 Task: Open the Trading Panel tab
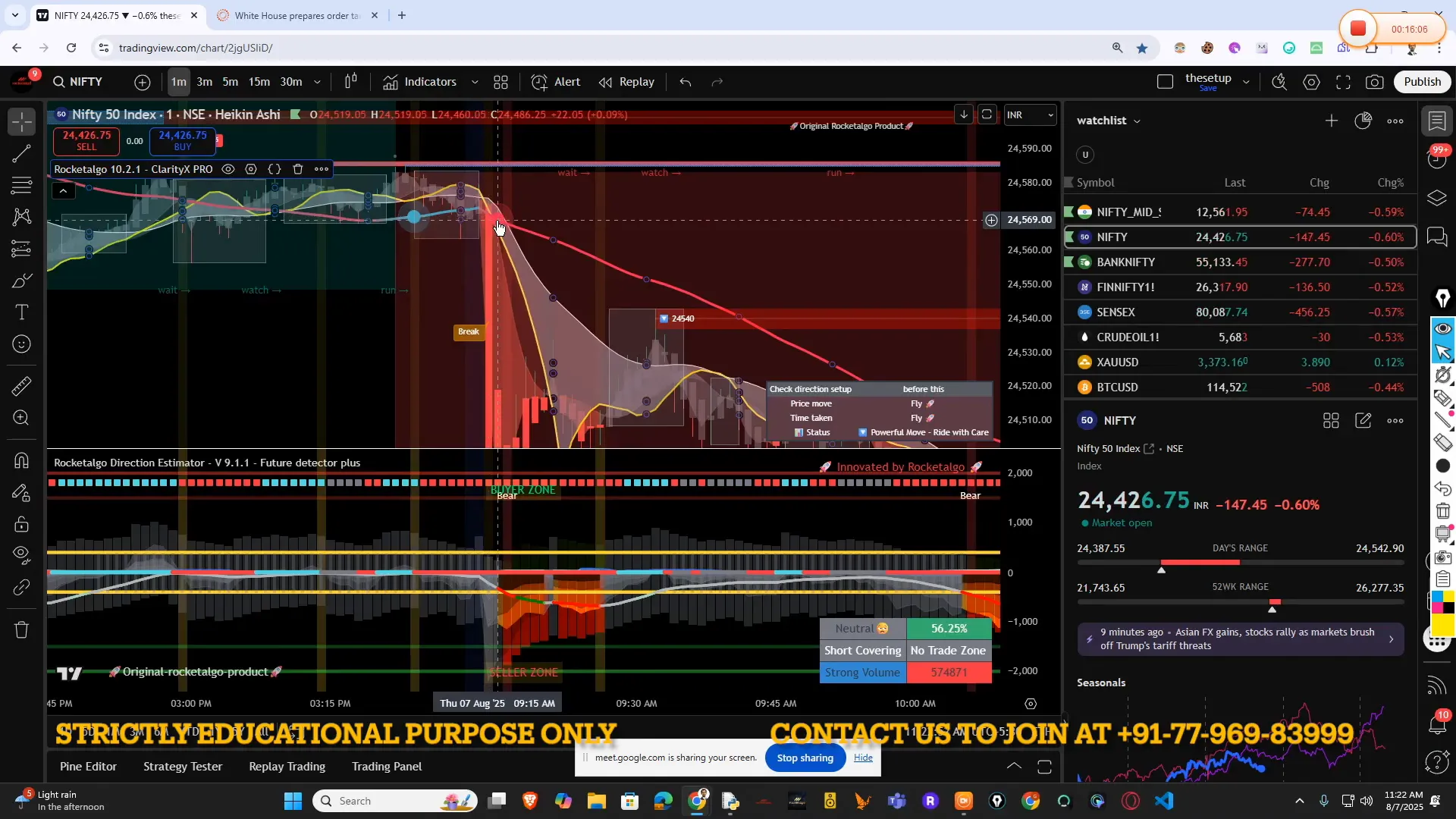click(387, 767)
